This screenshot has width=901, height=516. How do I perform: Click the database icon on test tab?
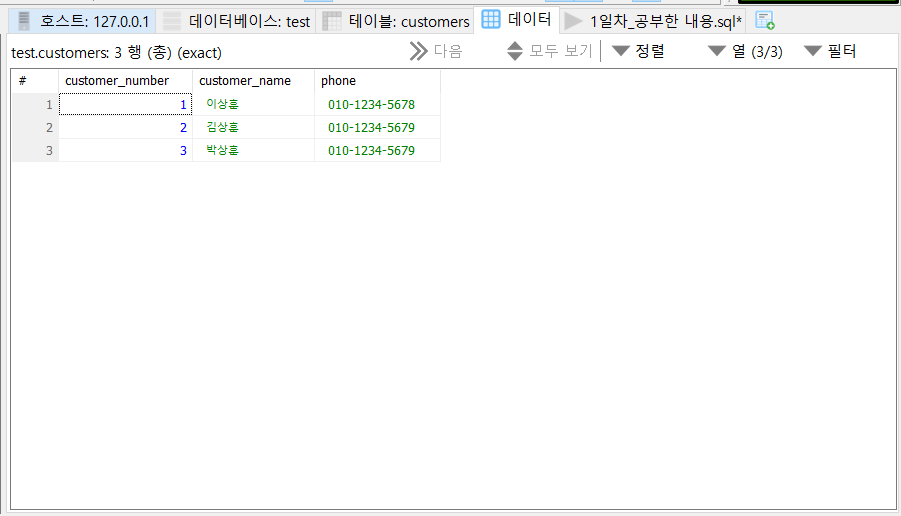pos(172,21)
